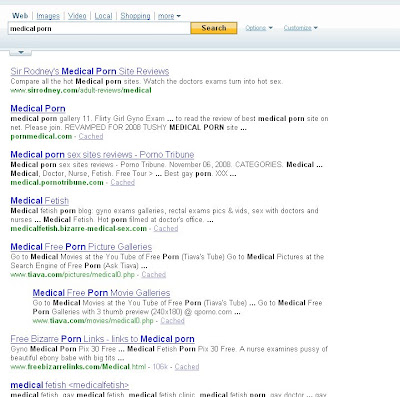View Cached copy of tiava.com pictures result
400x397 pixels.
(x=154, y=275)
